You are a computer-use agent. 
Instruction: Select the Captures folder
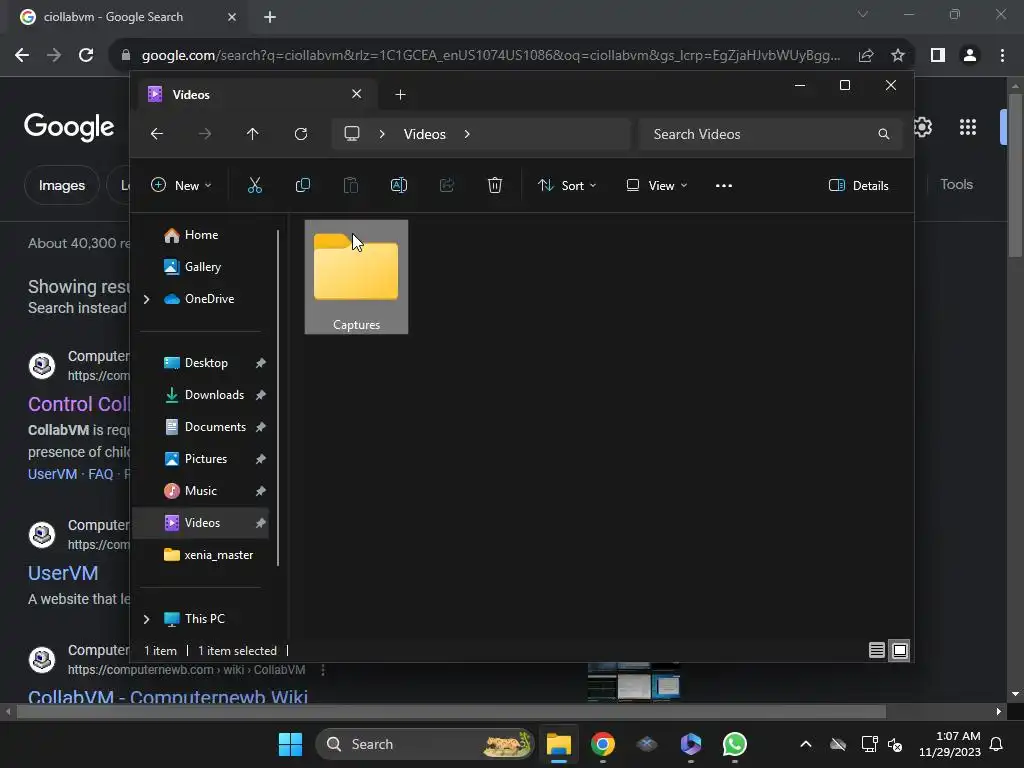click(357, 277)
